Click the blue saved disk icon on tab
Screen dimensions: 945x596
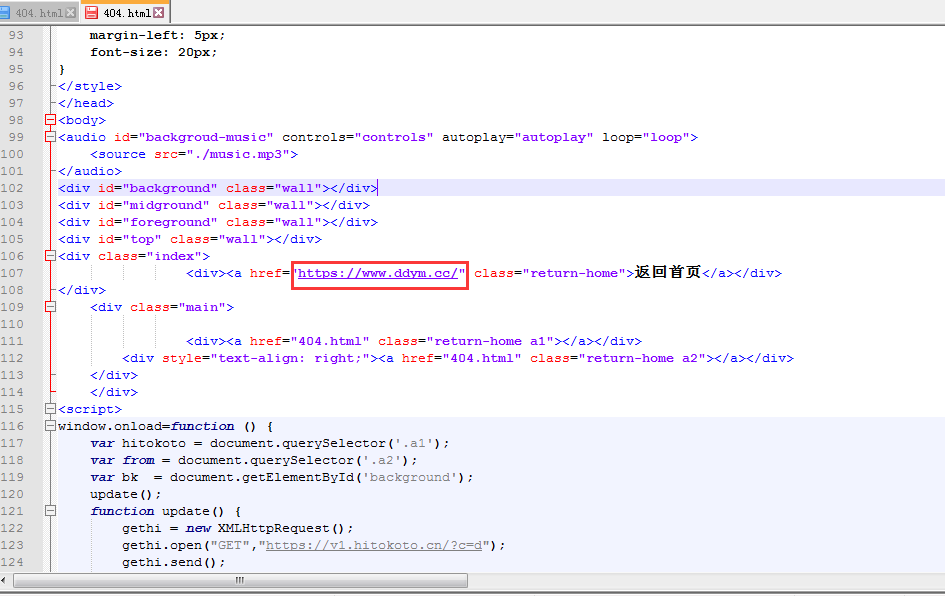click(5, 13)
